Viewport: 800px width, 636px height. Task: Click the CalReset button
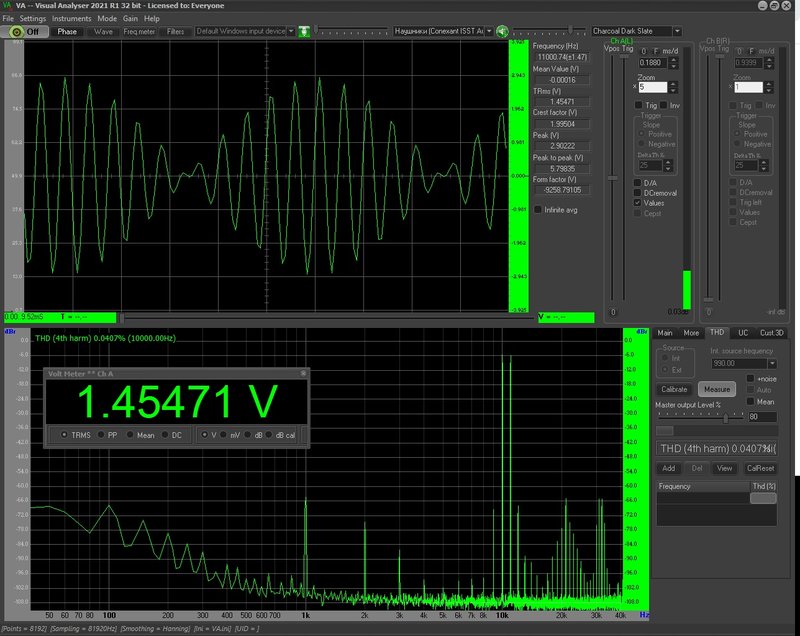coord(760,468)
